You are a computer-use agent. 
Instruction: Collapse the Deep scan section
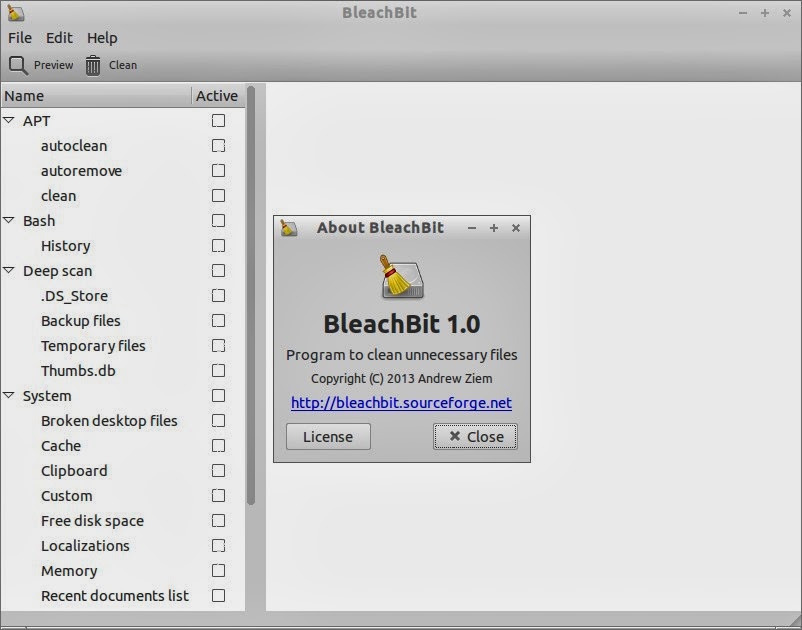(x=10, y=270)
